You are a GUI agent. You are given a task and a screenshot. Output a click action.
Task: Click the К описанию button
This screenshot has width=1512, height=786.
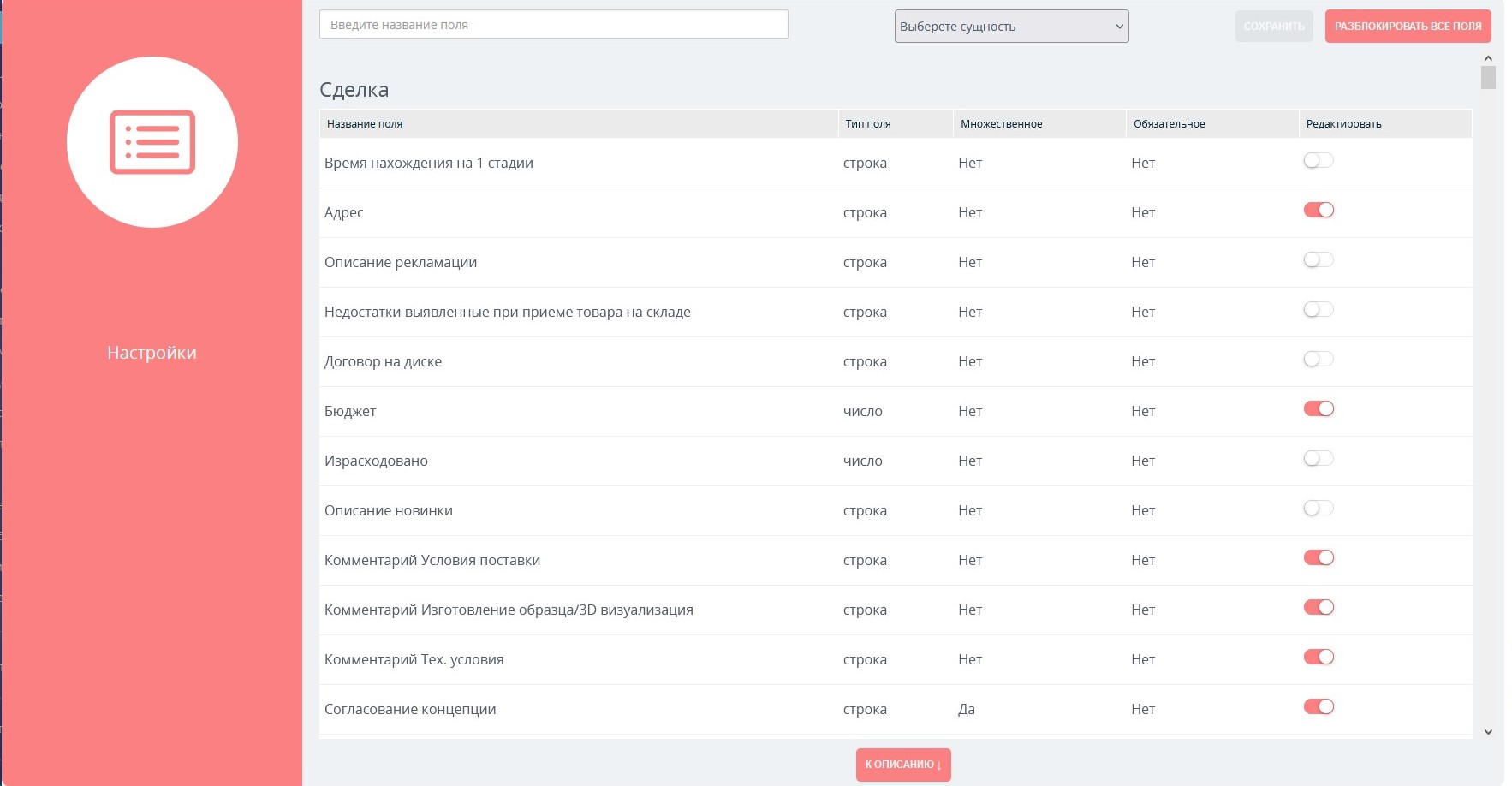pyautogui.click(x=902, y=765)
